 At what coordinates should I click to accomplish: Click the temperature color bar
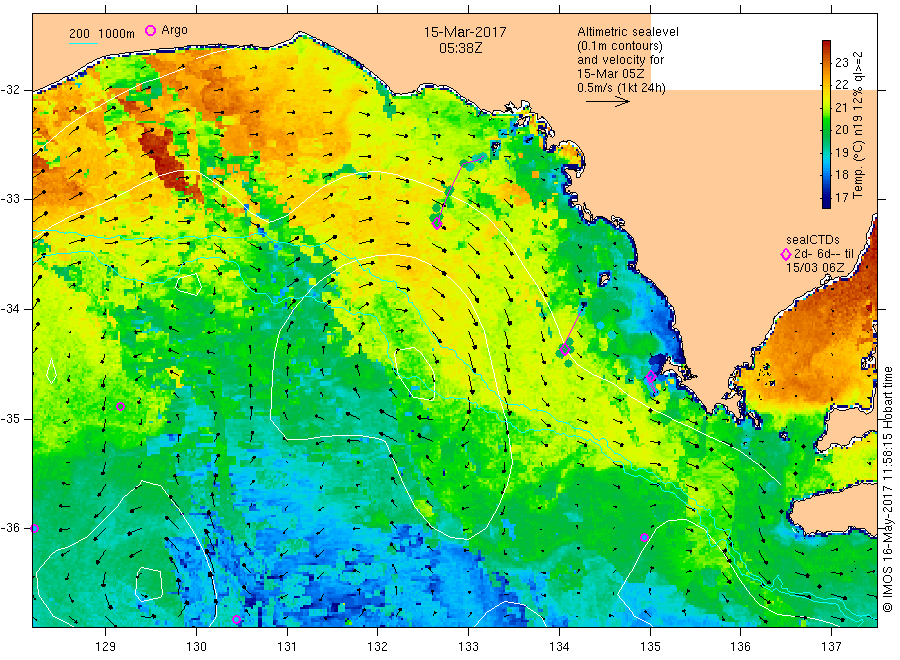tap(827, 124)
